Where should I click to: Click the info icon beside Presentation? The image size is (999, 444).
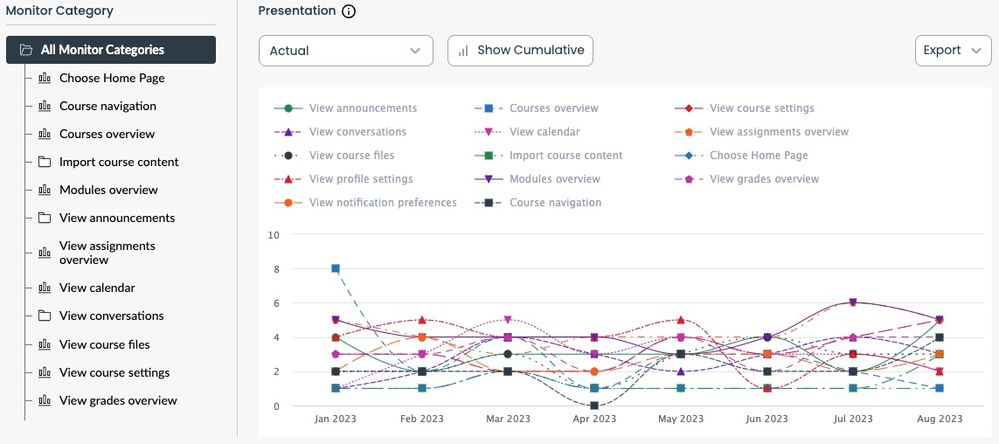(x=348, y=12)
